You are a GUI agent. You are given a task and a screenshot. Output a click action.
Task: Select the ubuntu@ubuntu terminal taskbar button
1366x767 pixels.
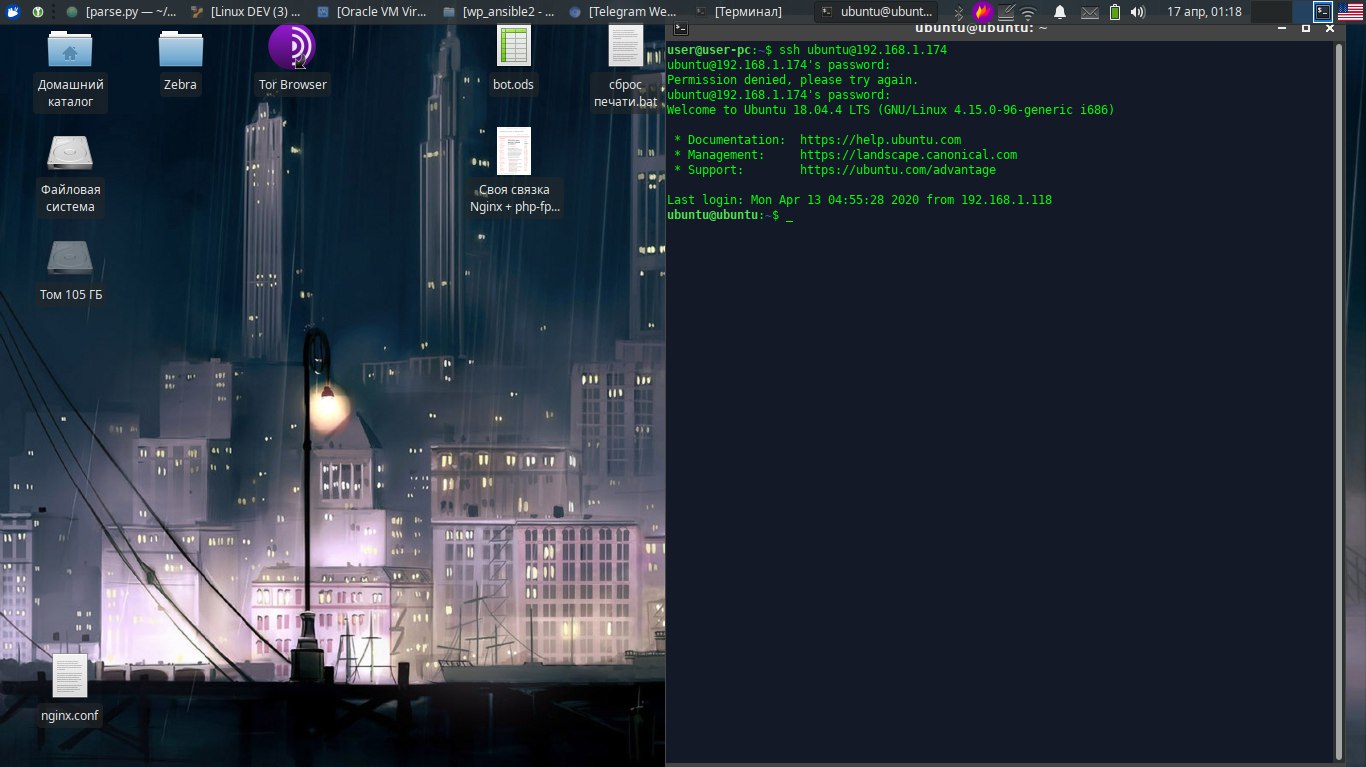click(x=877, y=12)
